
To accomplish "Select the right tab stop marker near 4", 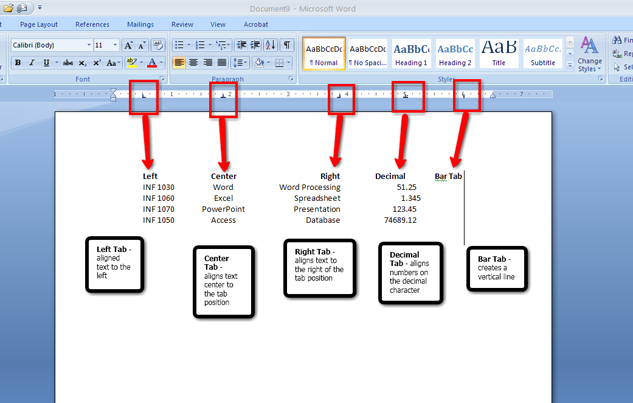I will point(339,96).
